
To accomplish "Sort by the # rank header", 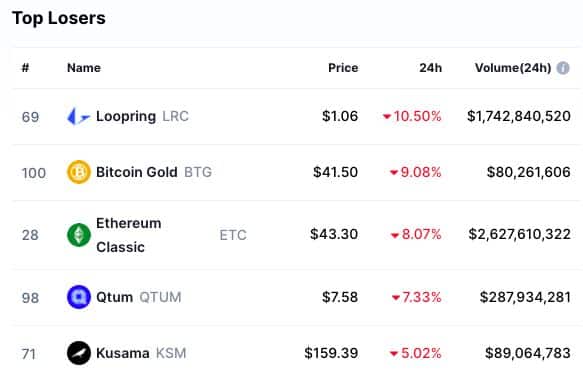I will [x=25, y=68].
